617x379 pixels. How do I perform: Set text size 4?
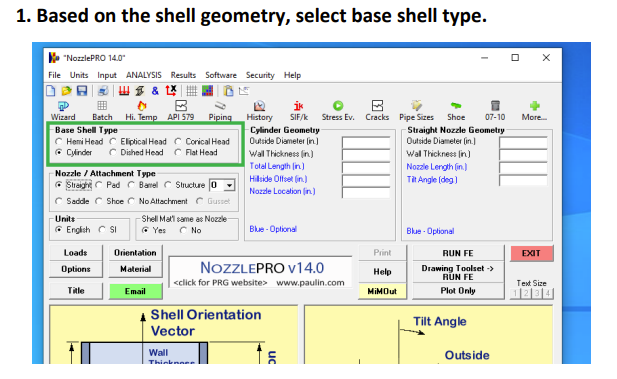[x=548, y=293]
